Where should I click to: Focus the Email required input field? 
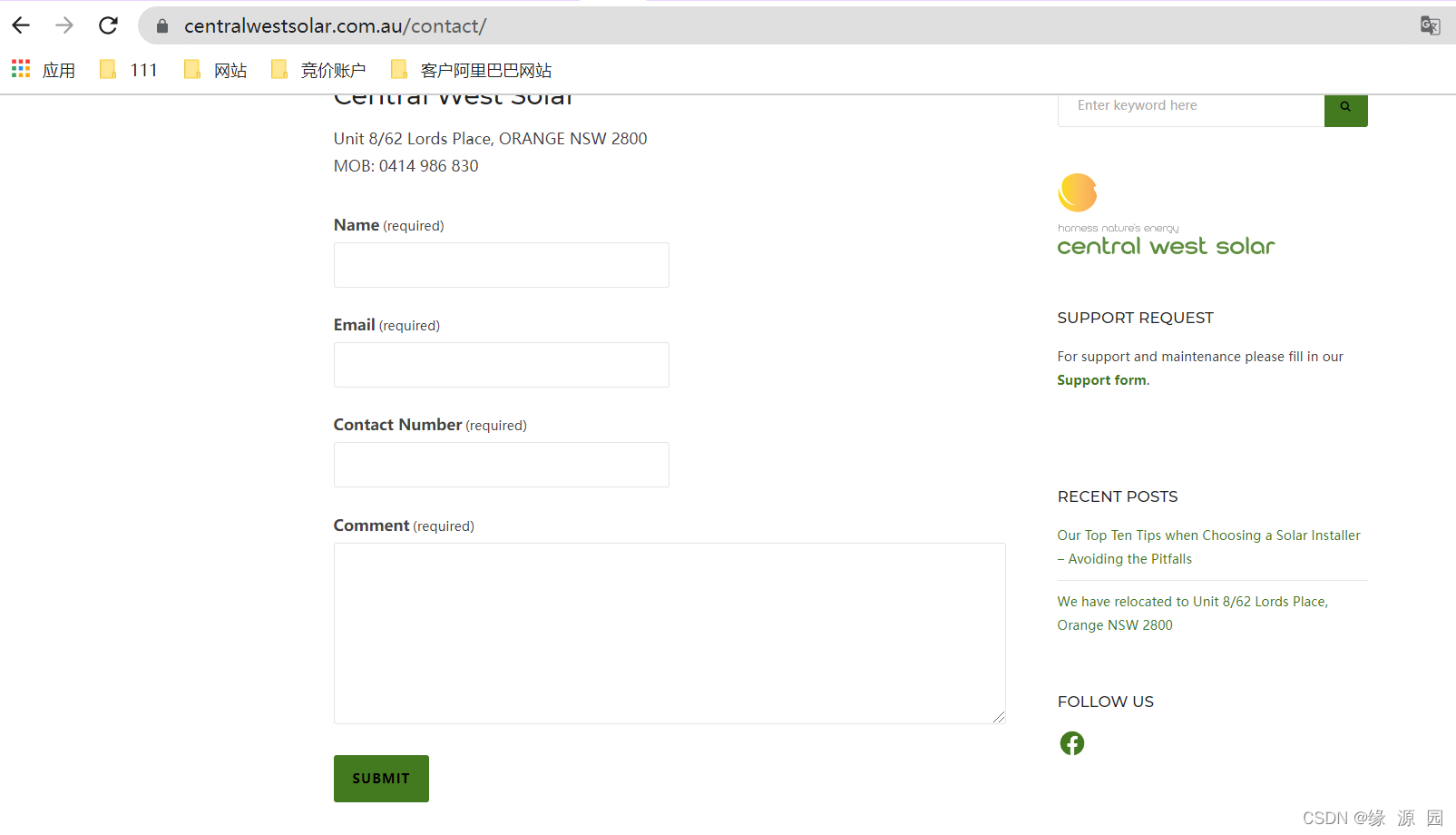tap(501, 365)
